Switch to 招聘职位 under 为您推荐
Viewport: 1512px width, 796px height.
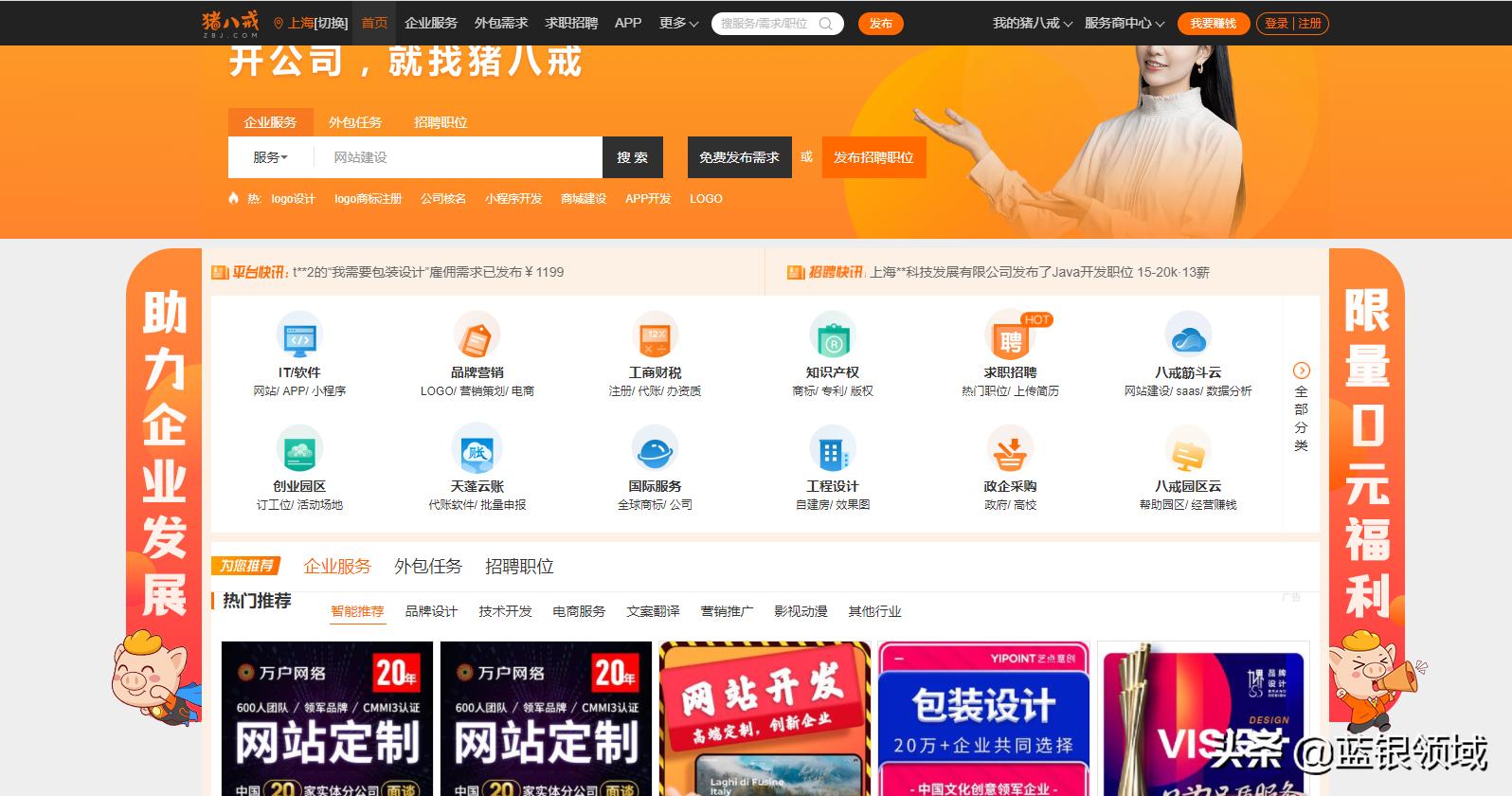[519, 566]
